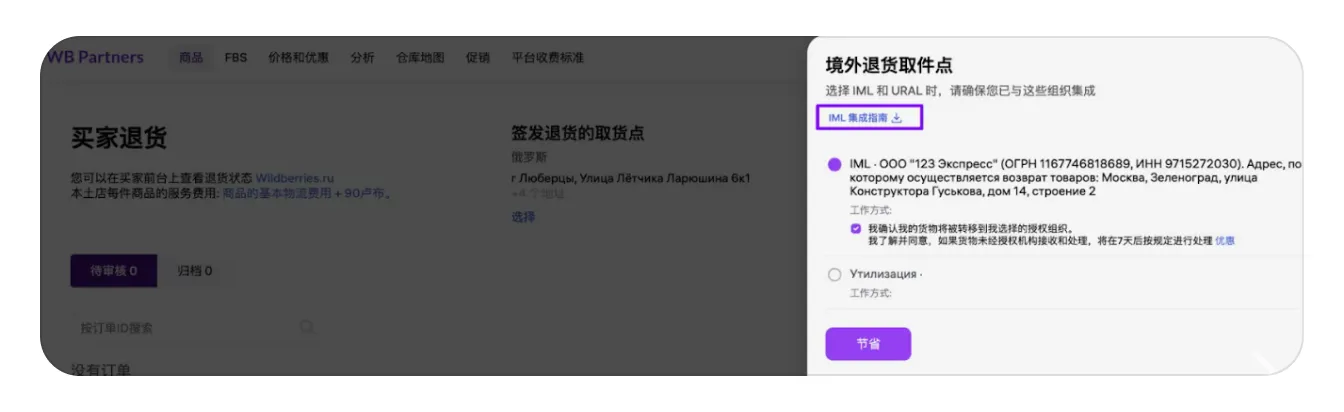
Task: Switch to the 归档 0 tab
Action: click(x=195, y=270)
